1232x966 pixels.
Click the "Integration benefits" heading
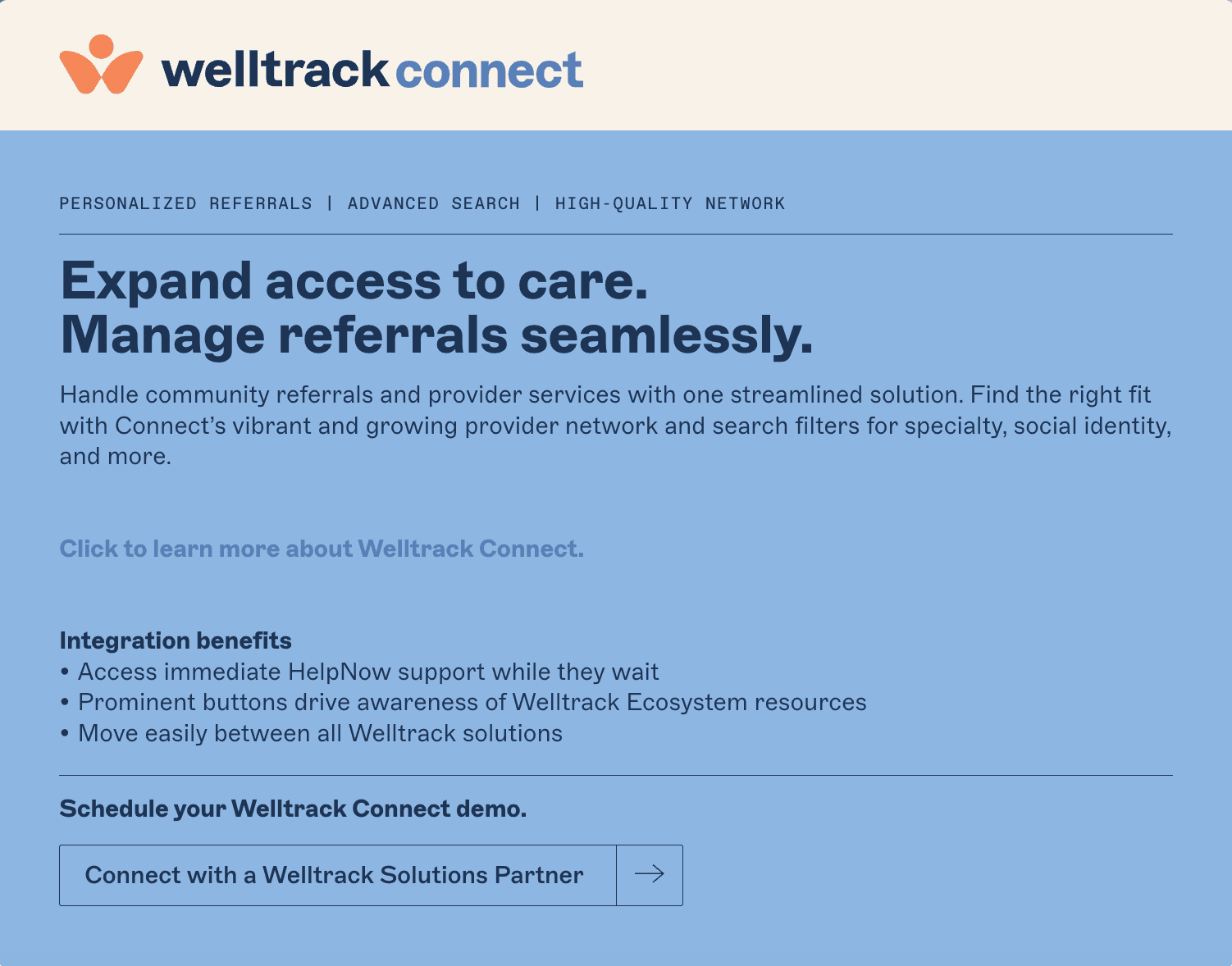point(176,640)
